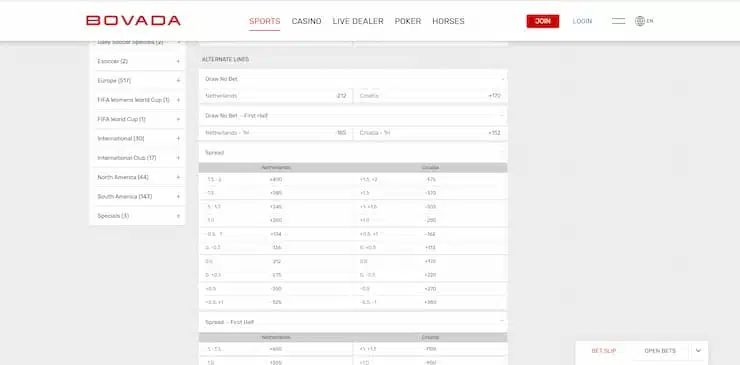Open the Login link
This screenshot has height=365, width=740.
[x=582, y=21]
